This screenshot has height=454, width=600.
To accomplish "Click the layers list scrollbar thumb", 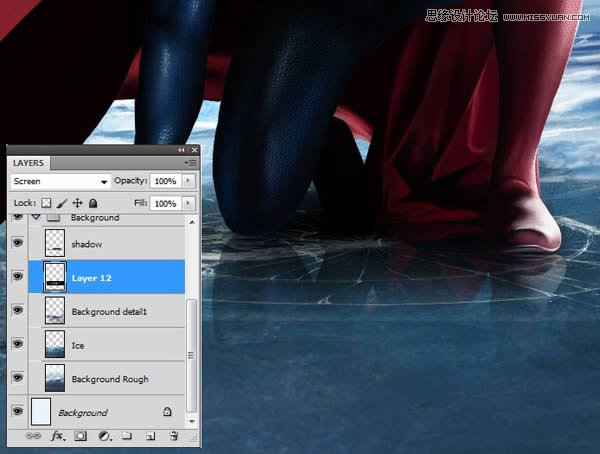I will [192, 355].
